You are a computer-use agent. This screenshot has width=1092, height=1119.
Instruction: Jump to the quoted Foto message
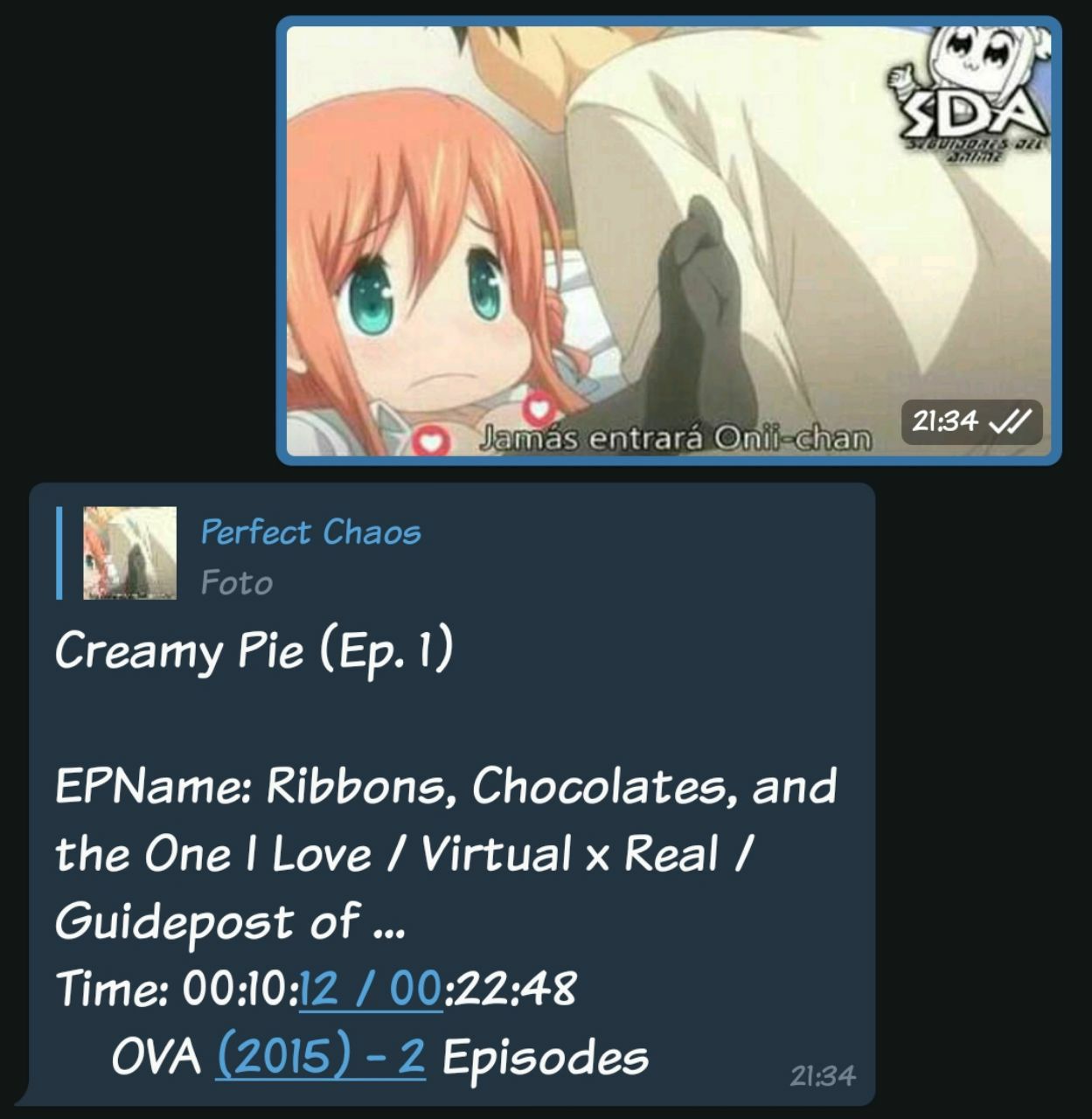(236, 582)
